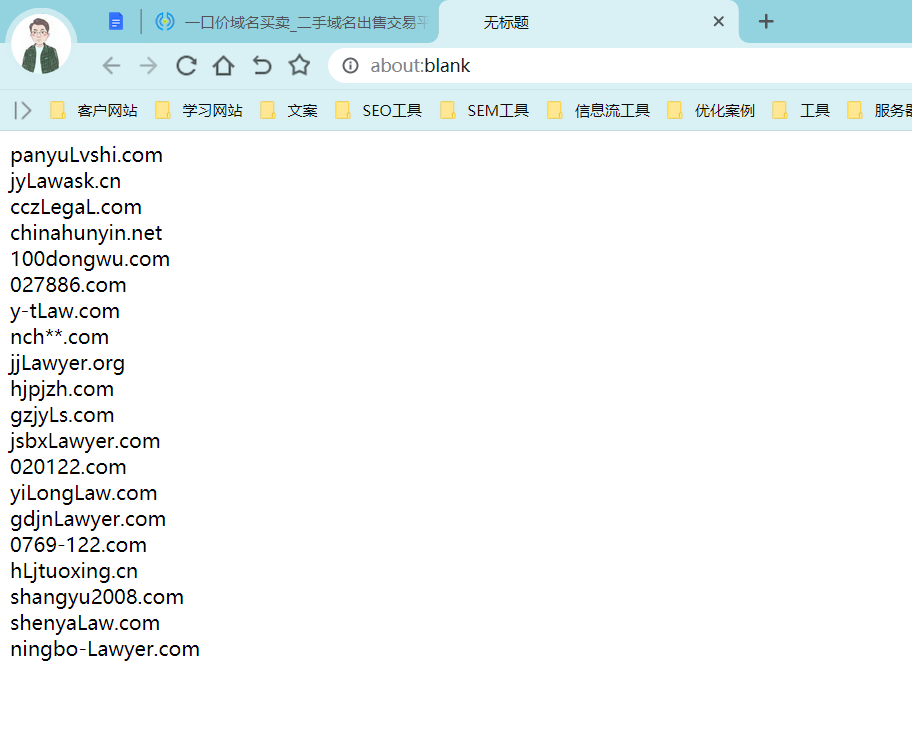Expand the 信息流工具 bookmark folder
This screenshot has width=912, height=732.
tap(599, 110)
